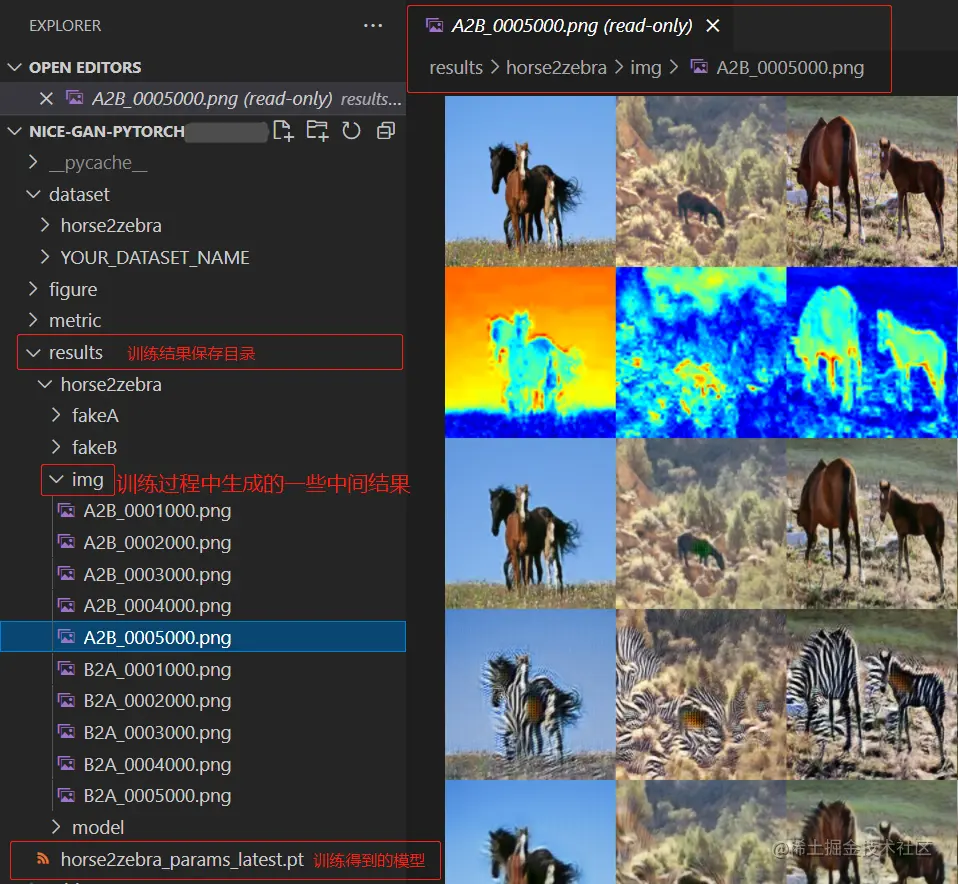This screenshot has width=958, height=884.
Task: Open horse2zebra_params_latest.pt file
Action: click(x=182, y=860)
